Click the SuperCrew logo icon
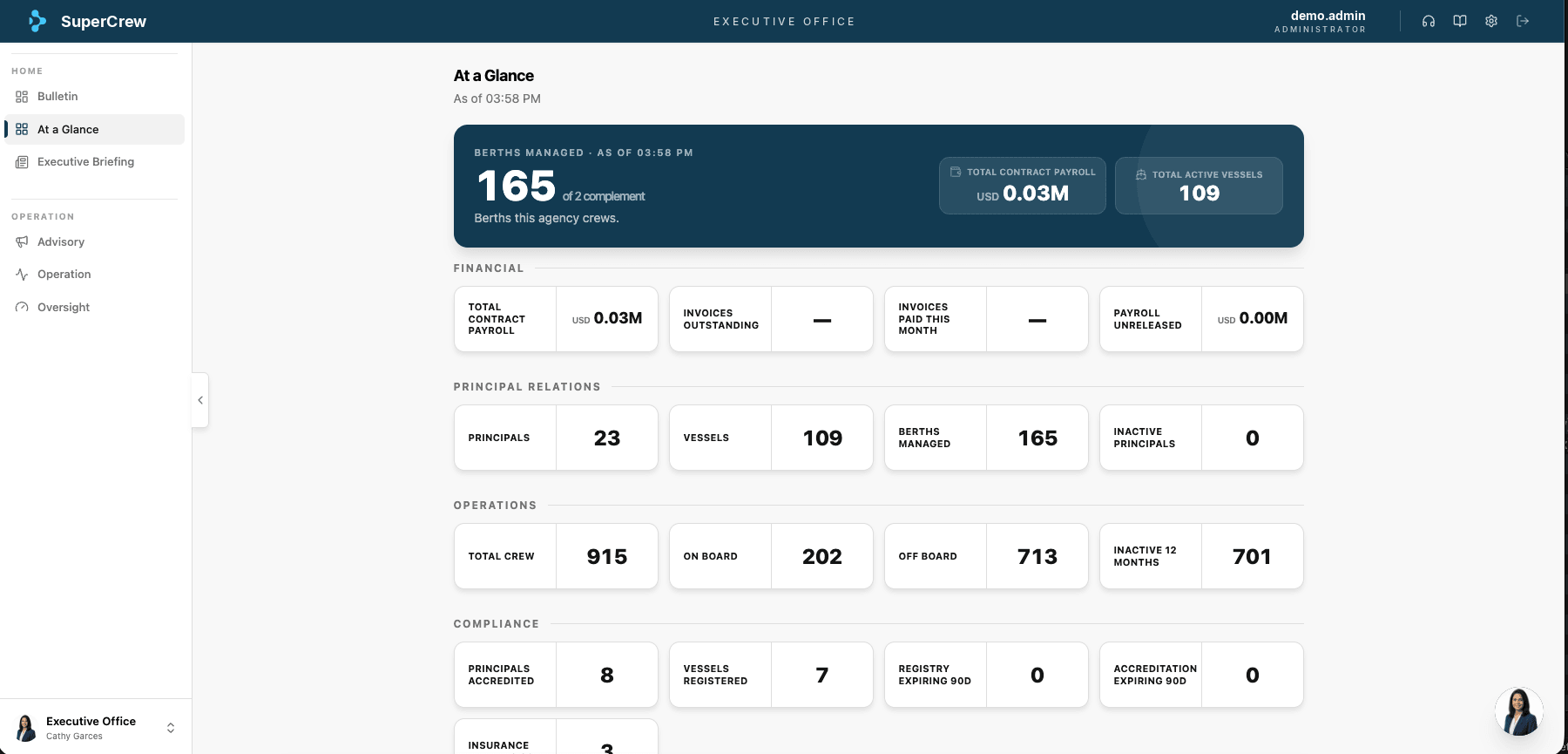Screen dimensions: 1568x754 pos(37,21)
